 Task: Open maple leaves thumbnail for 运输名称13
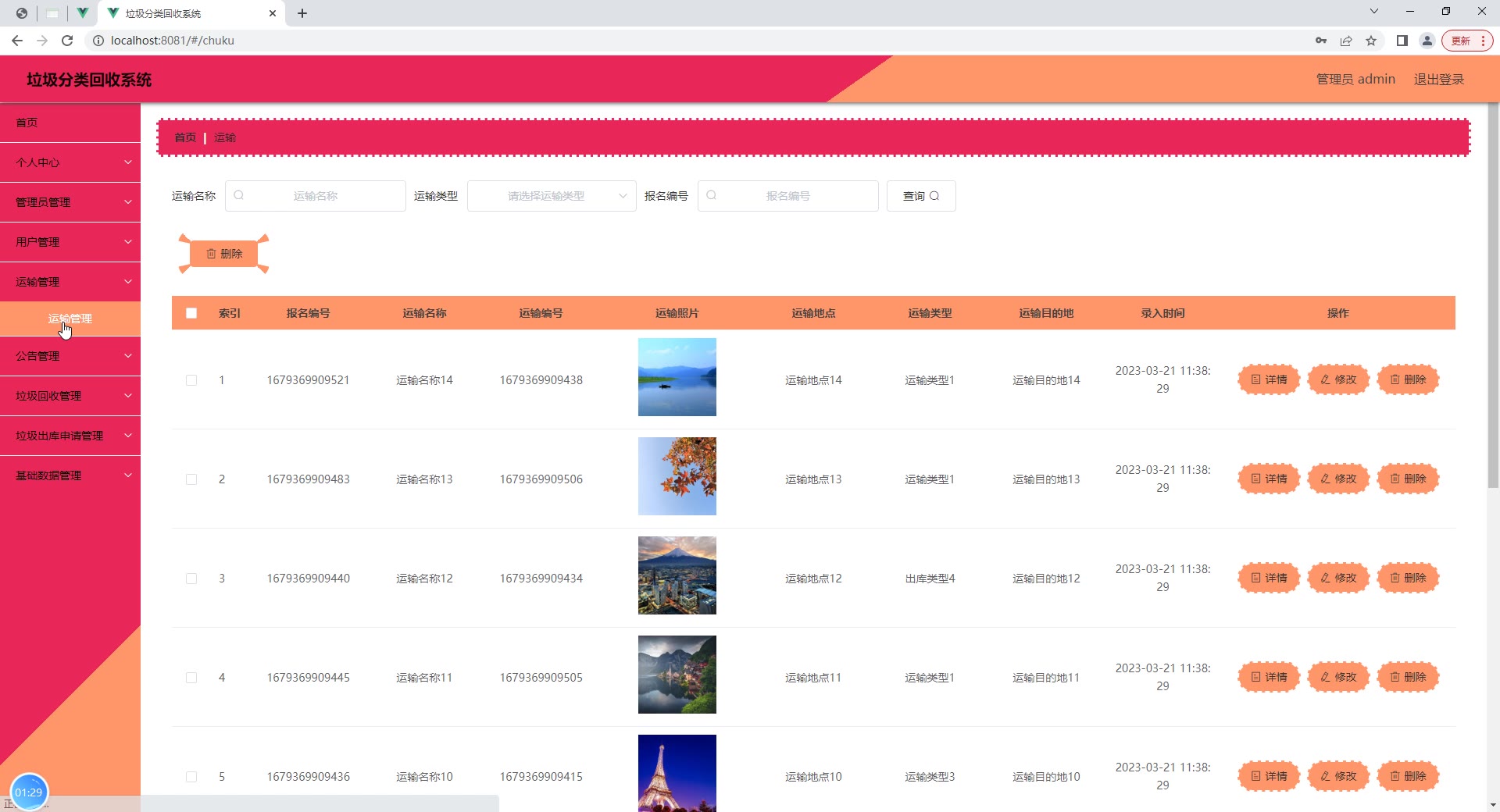[677, 476]
